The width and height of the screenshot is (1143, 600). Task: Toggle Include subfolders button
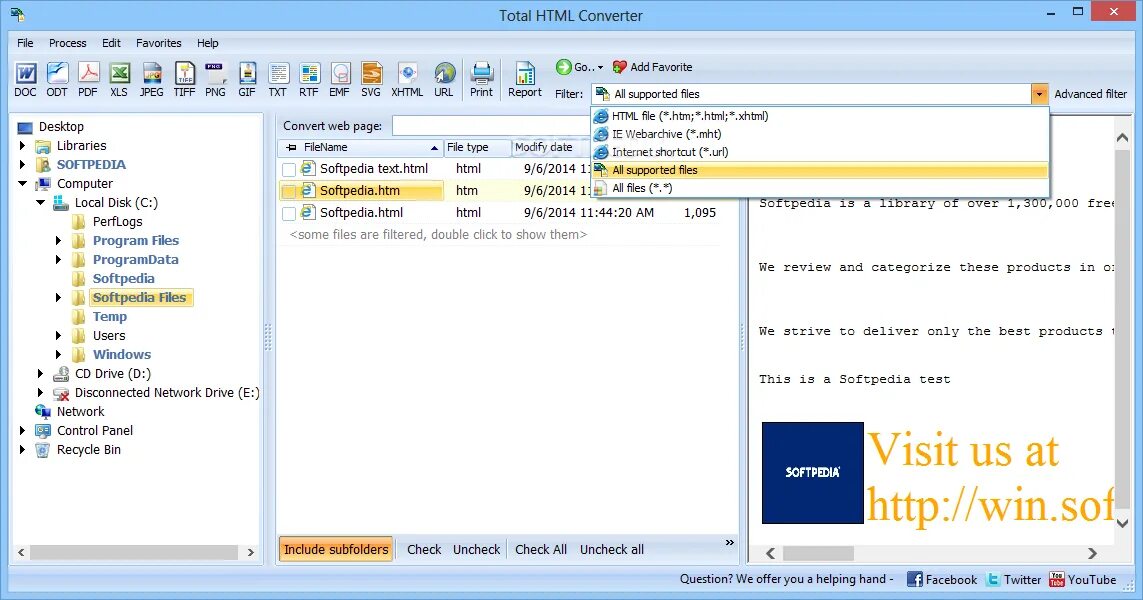pos(336,550)
